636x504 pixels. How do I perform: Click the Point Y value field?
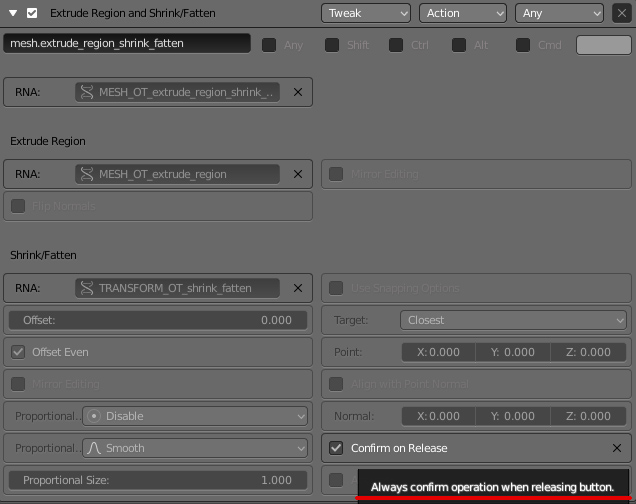point(513,352)
